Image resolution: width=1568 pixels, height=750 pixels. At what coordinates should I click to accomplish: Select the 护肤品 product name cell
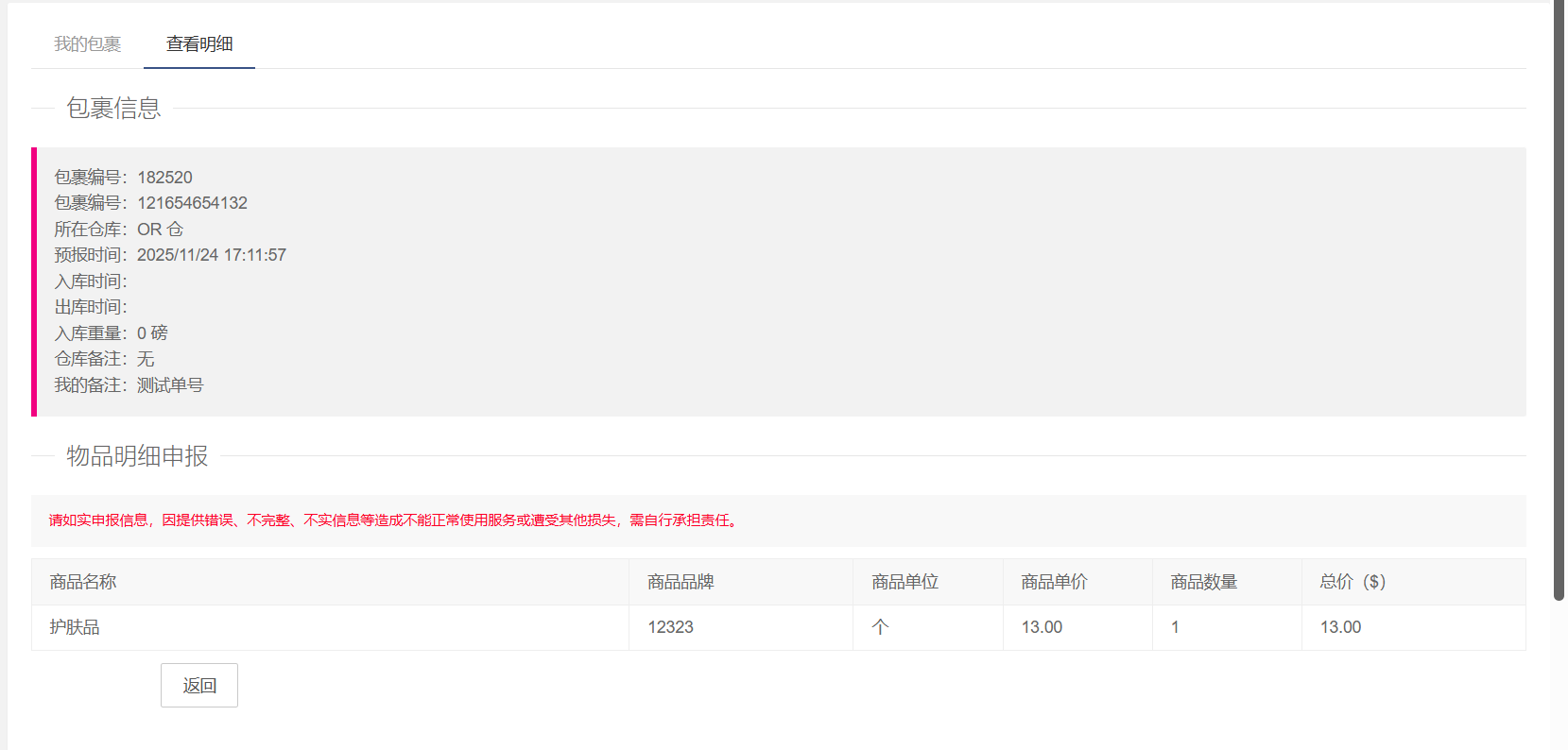[x=75, y=627]
